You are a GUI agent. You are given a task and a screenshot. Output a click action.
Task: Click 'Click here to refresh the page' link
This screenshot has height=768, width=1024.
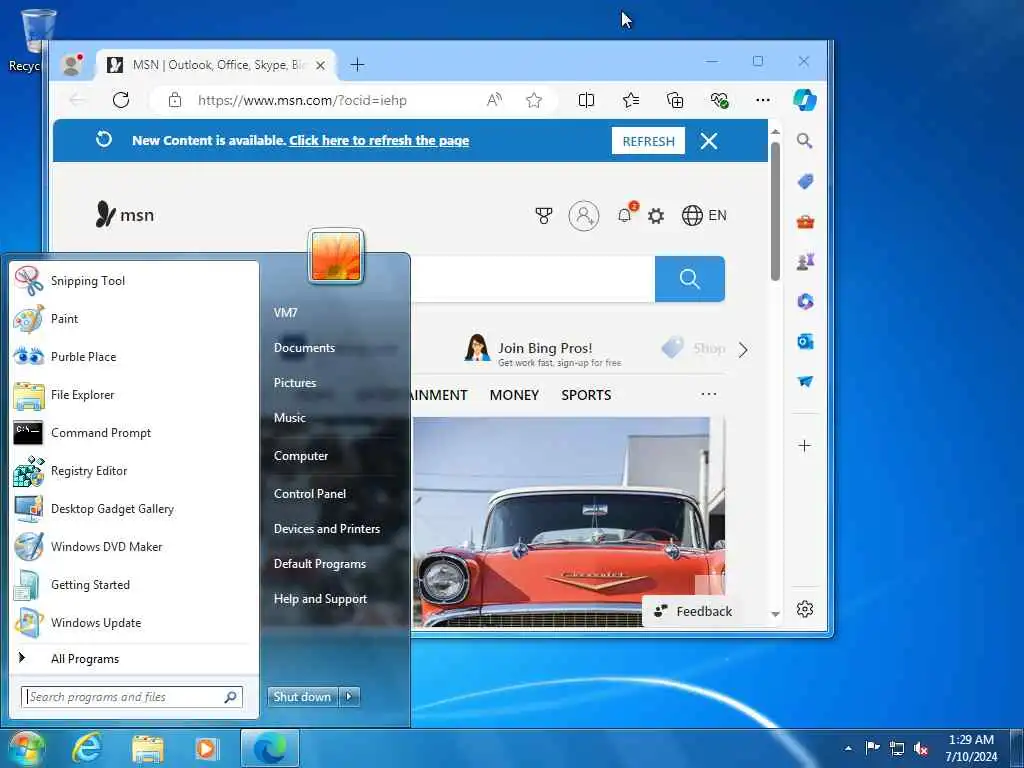coord(379,140)
